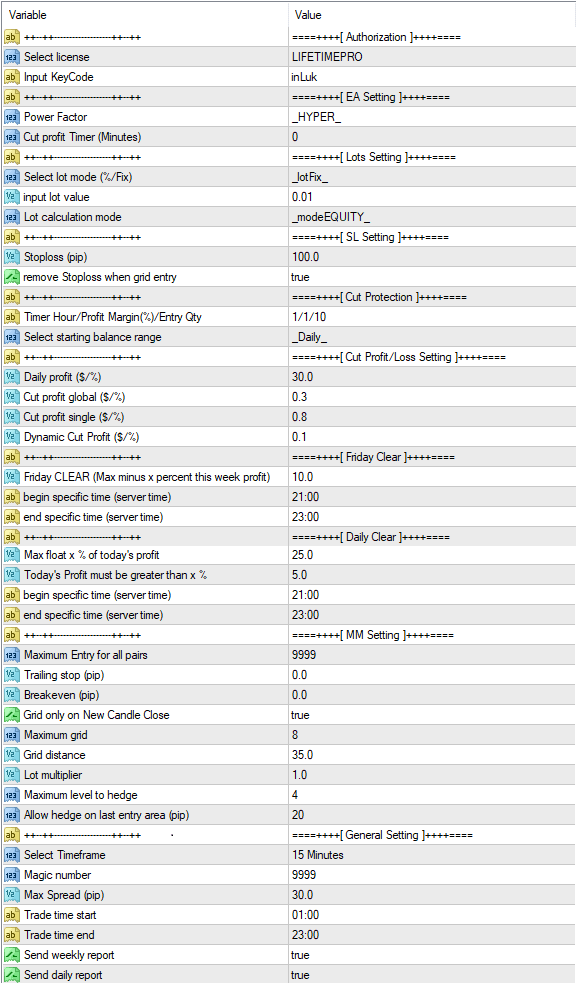Select the 0.8 Cut profit single value

click(300, 418)
